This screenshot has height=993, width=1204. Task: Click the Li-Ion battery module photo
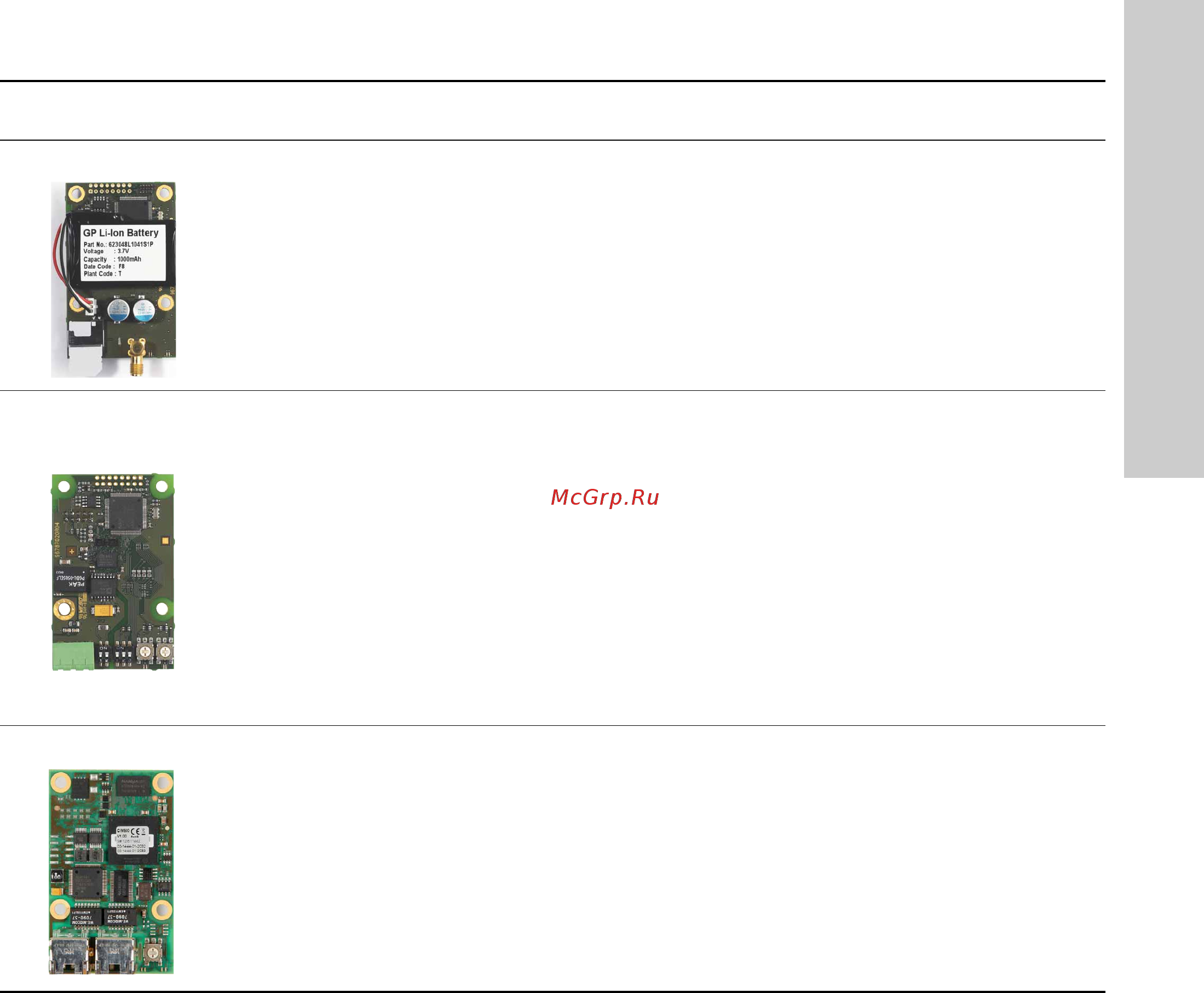point(113,280)
